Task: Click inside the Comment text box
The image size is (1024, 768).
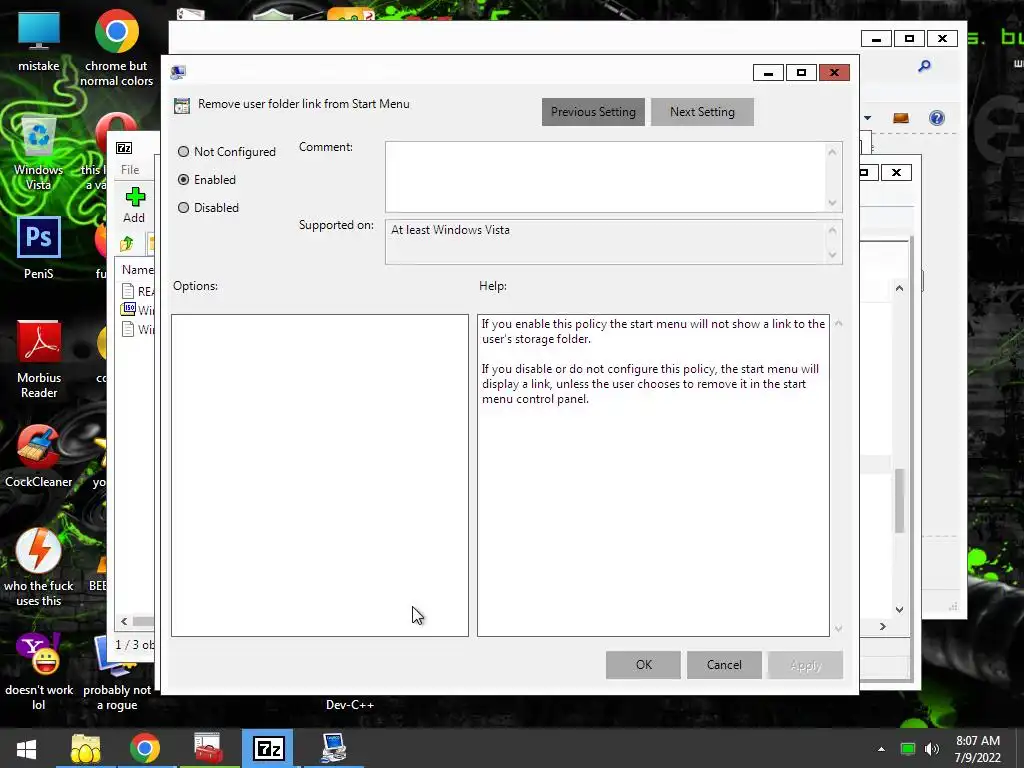Action: 605,177
